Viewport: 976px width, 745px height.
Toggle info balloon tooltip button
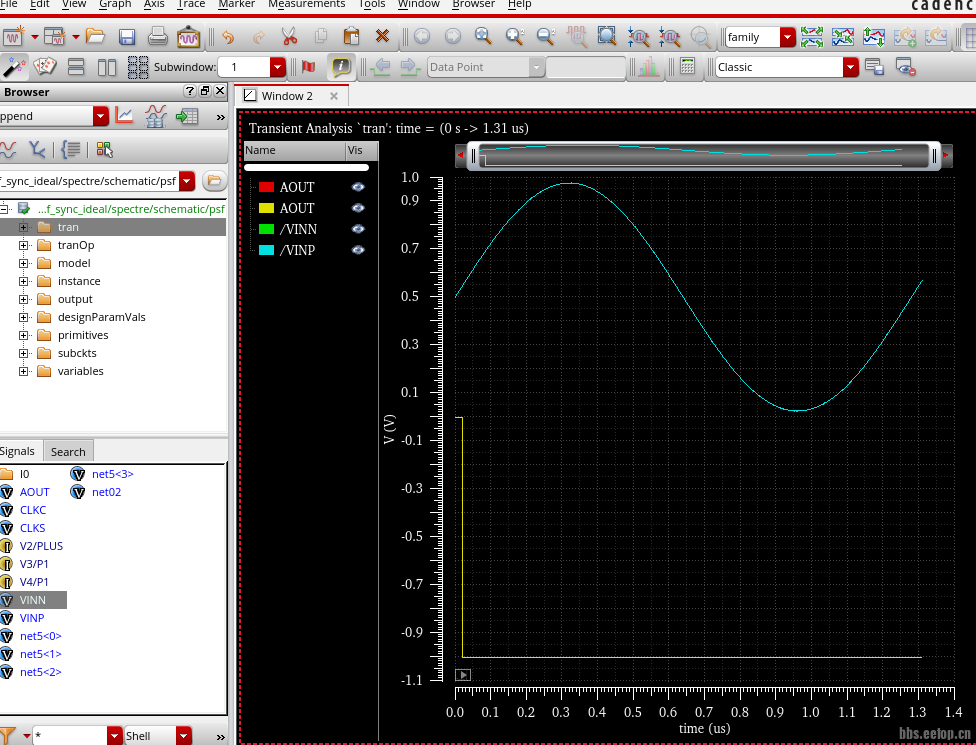(341, 66)
